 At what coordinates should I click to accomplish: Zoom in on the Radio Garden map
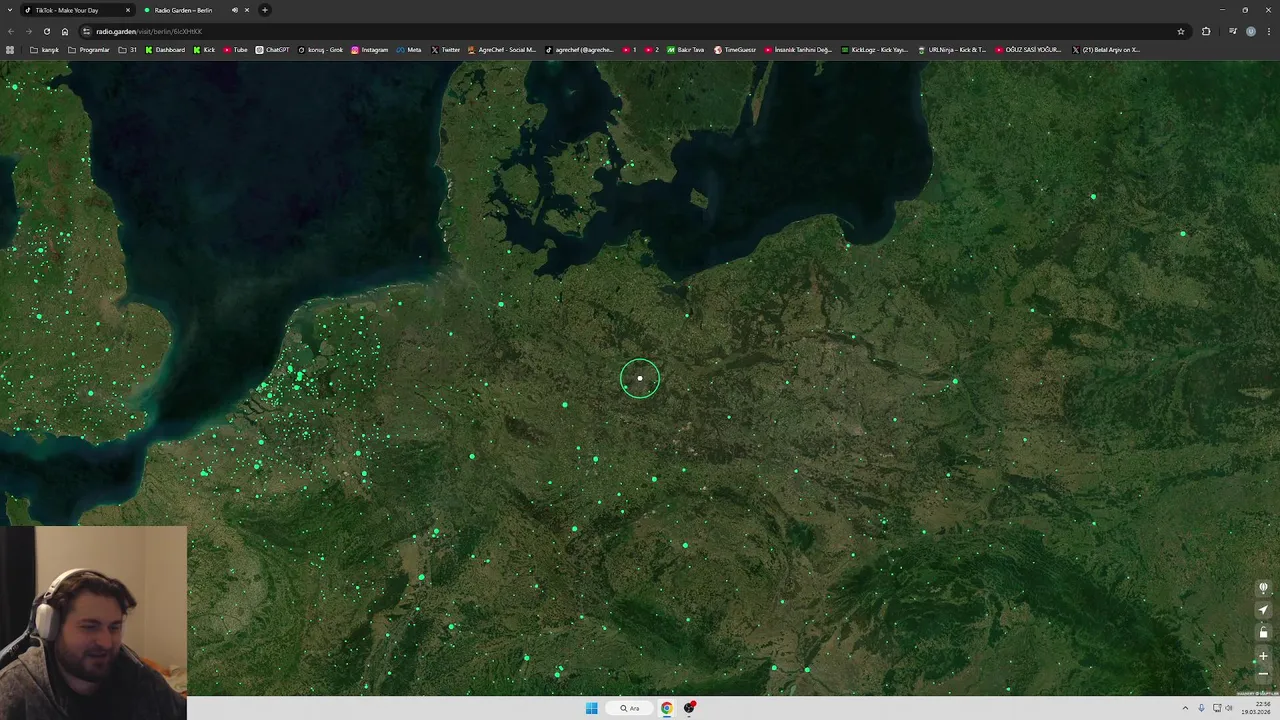pos(1263,657)
